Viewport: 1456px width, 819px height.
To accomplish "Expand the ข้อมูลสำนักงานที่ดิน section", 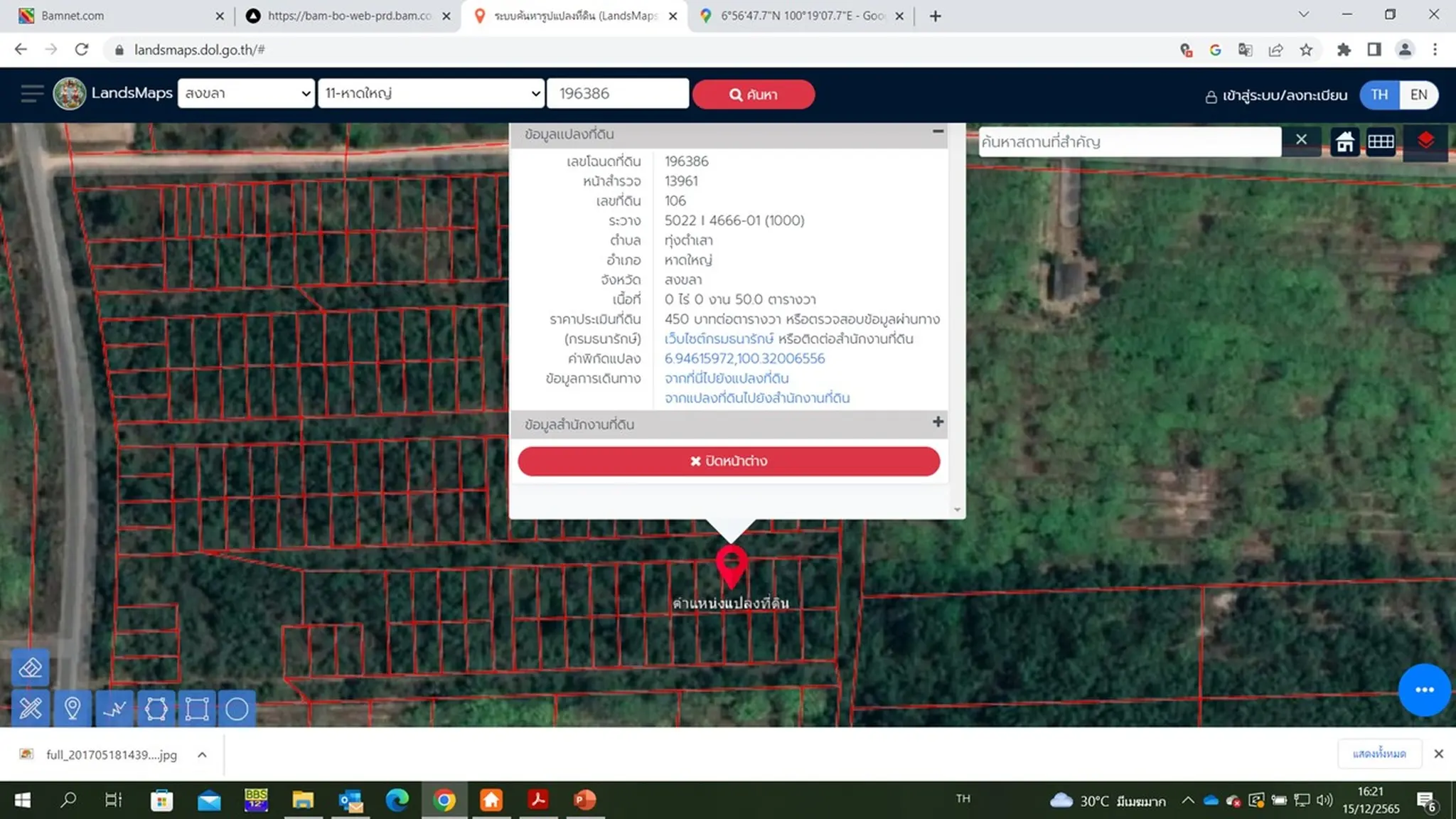I will [x=938, y=422].
